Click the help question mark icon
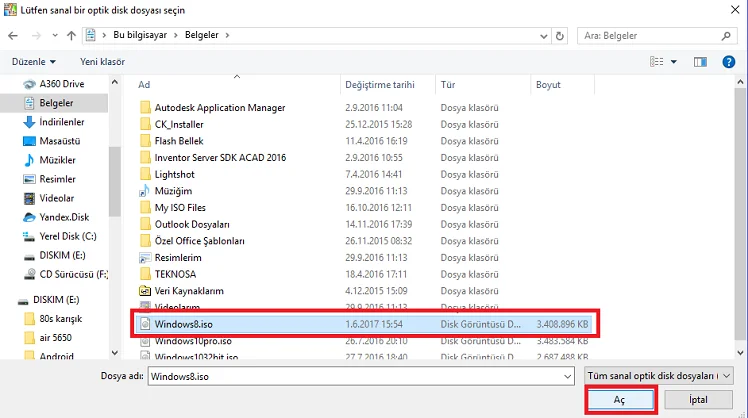This screenshot has height=418, width=748. pos(729,62)
